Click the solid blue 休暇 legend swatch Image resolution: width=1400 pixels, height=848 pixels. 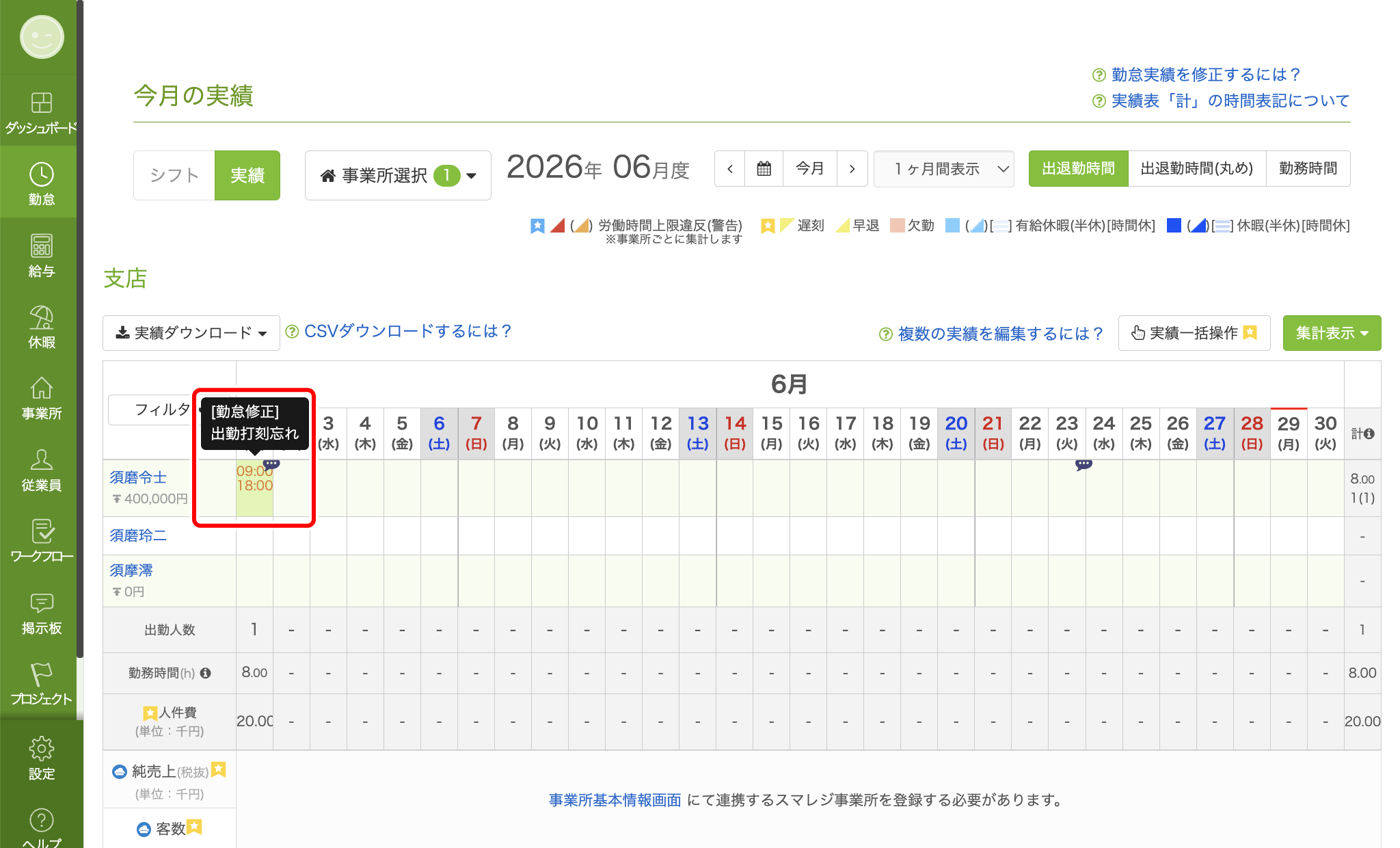pyautogui.click(x=1174, y=225)
